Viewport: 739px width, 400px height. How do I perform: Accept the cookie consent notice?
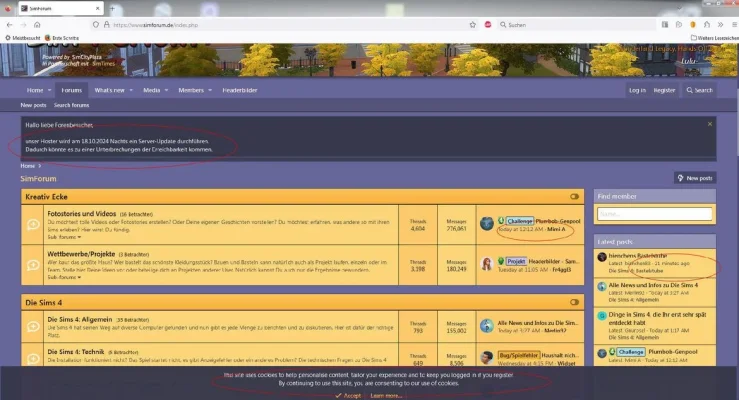point(348,395)
